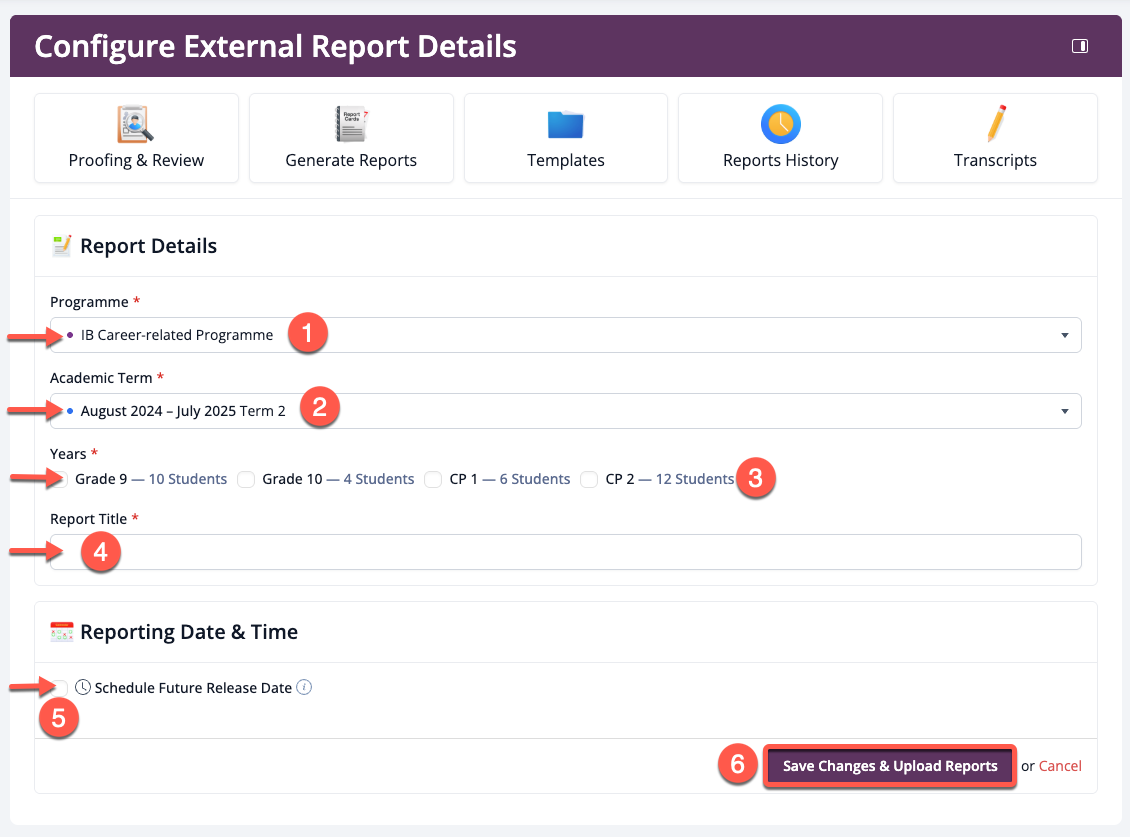Select the CP 1 checkbox

(433, 479)
